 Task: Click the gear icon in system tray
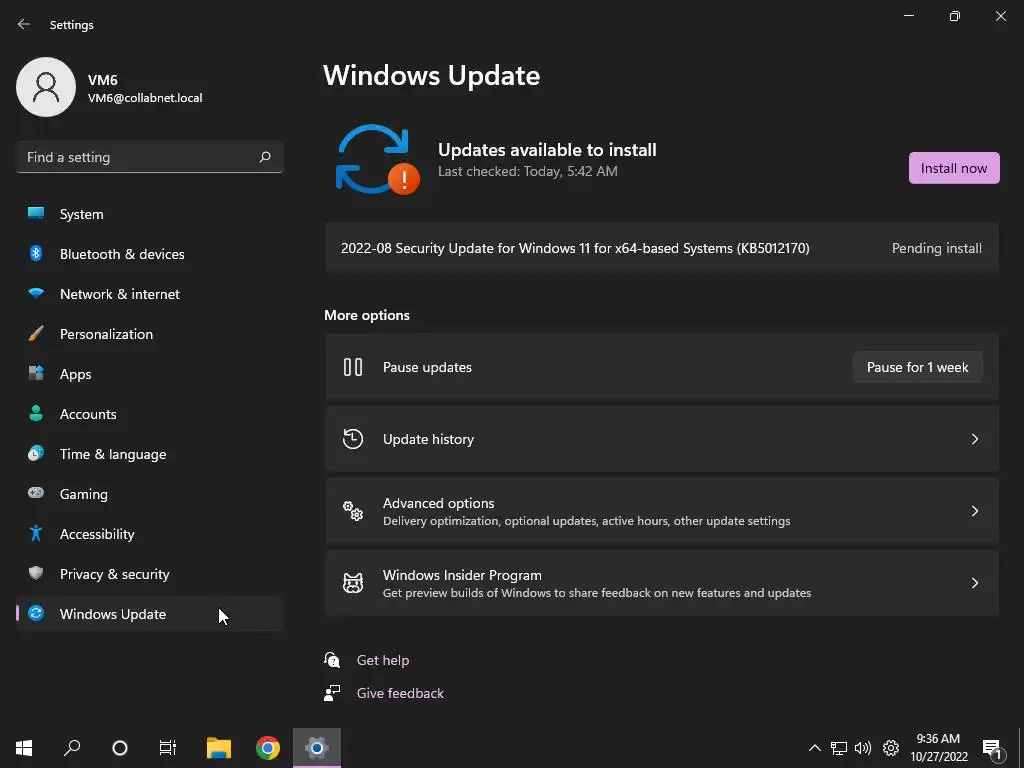891,748
